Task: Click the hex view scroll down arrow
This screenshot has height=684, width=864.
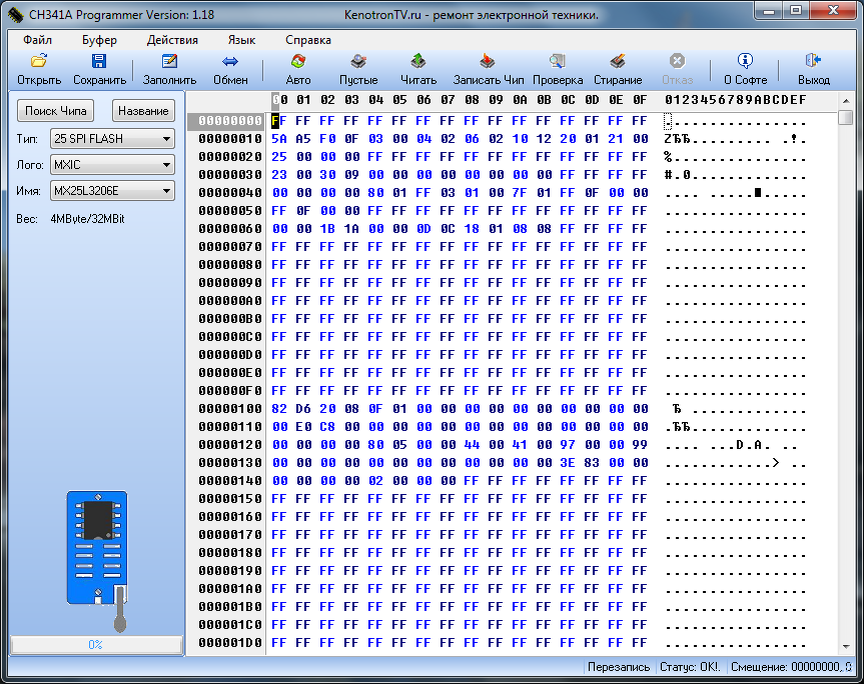Action: coord(846,647)
